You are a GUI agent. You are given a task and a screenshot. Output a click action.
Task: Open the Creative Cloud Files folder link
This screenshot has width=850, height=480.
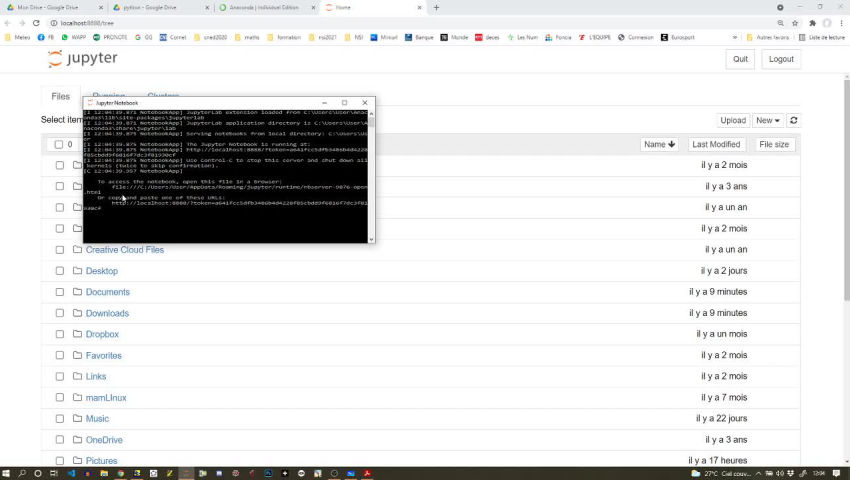124,250
